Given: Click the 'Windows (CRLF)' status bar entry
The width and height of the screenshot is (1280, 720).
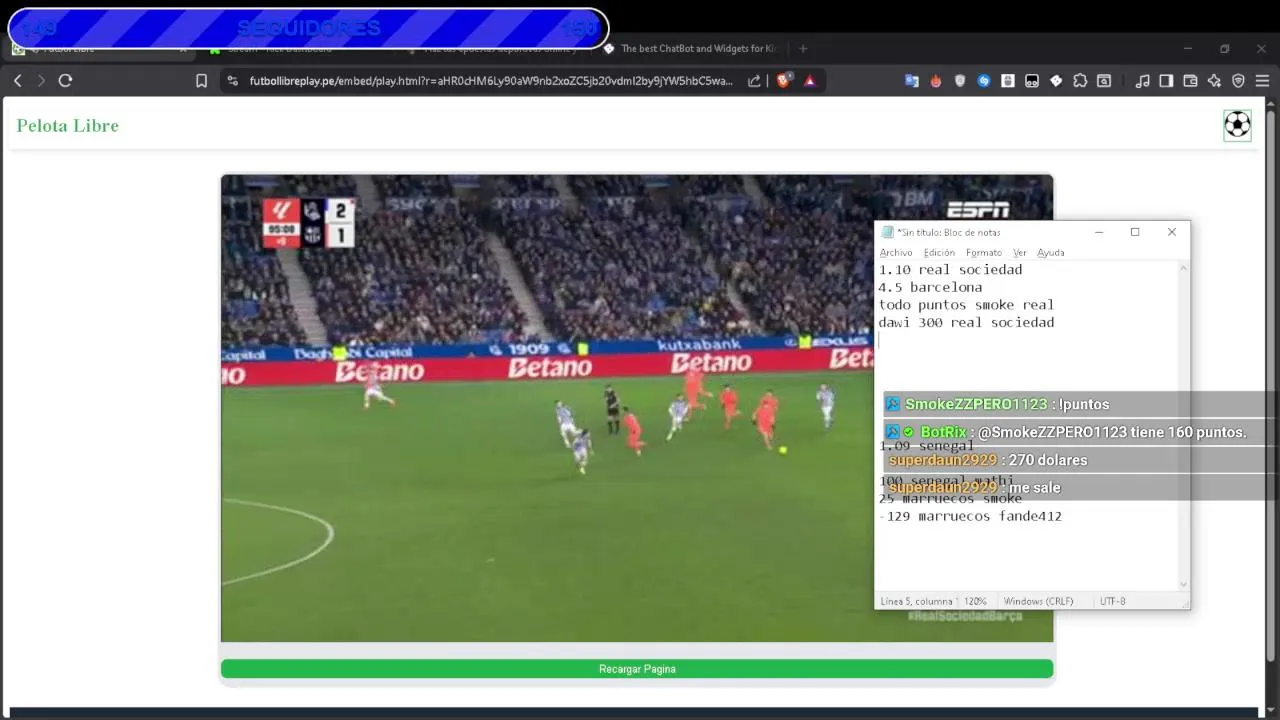Looking at the screenshot, I should coord(1038,601).
